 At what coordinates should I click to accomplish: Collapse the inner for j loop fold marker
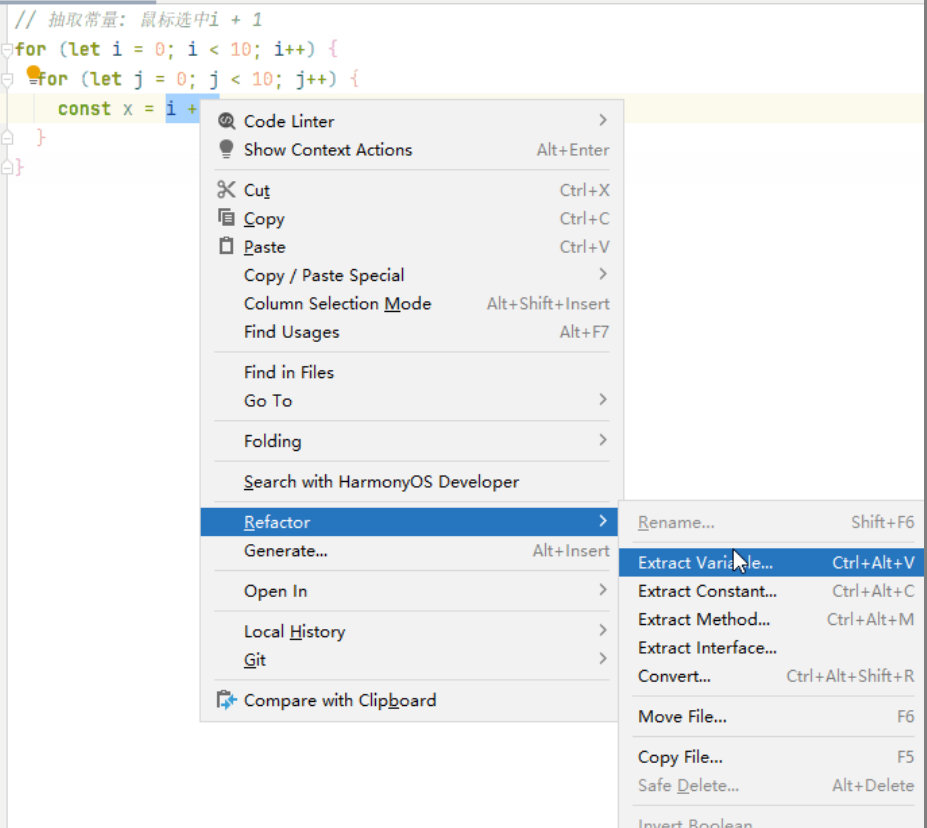7,79
